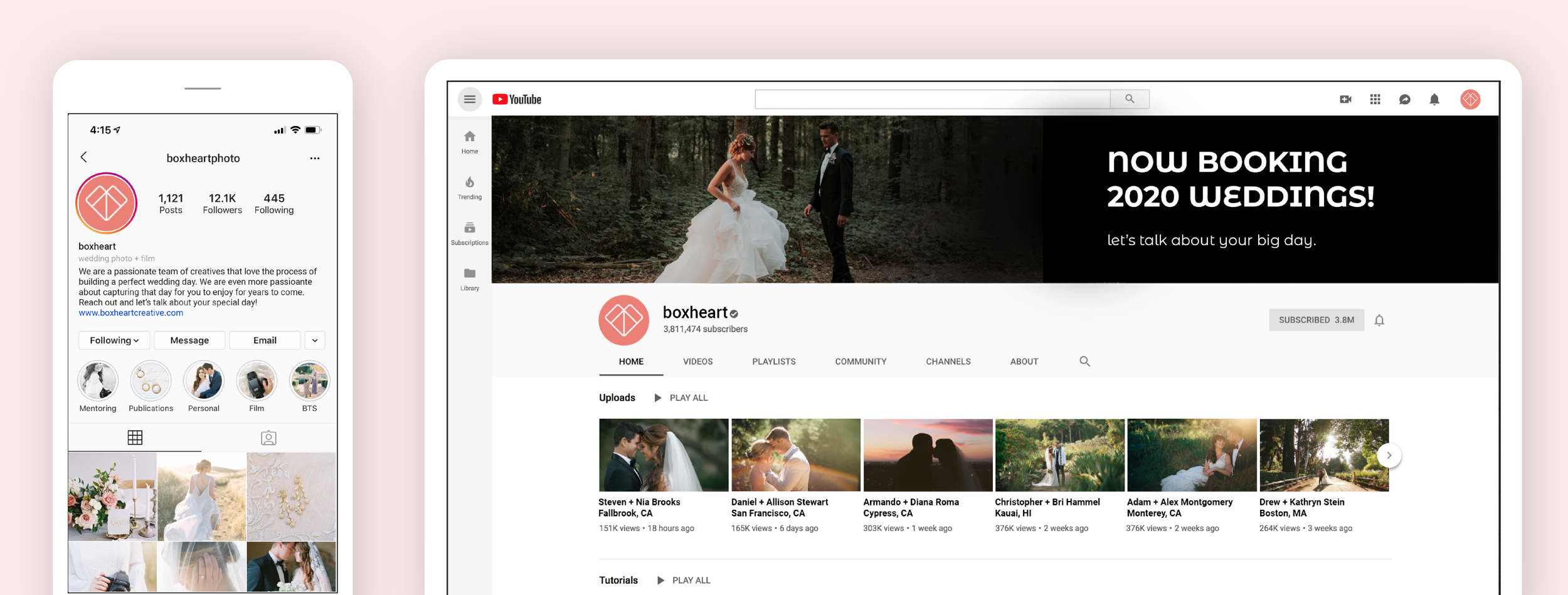
Task: Open Christopher + Bri Hammel video thumbnail
Action: click(1059, 455)
